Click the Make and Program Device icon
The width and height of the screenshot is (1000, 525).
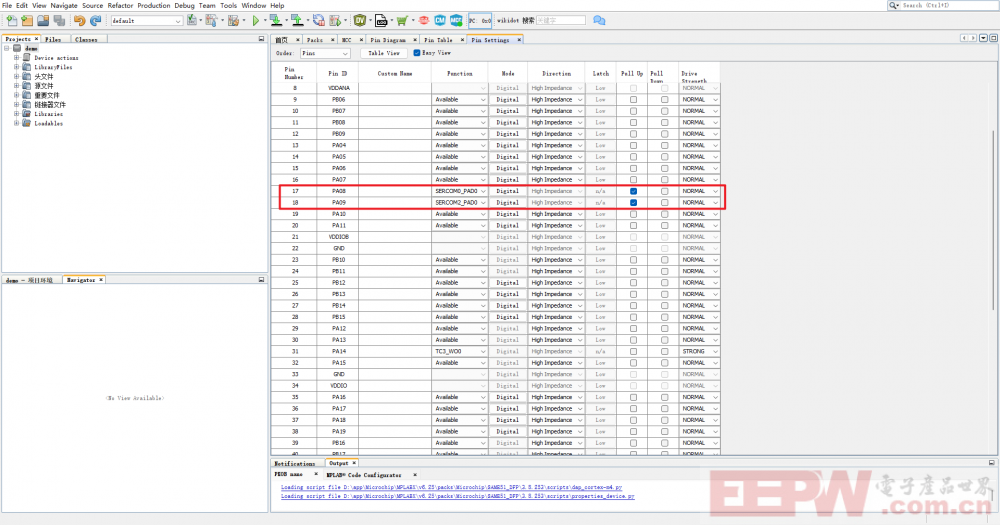point(275,20)
